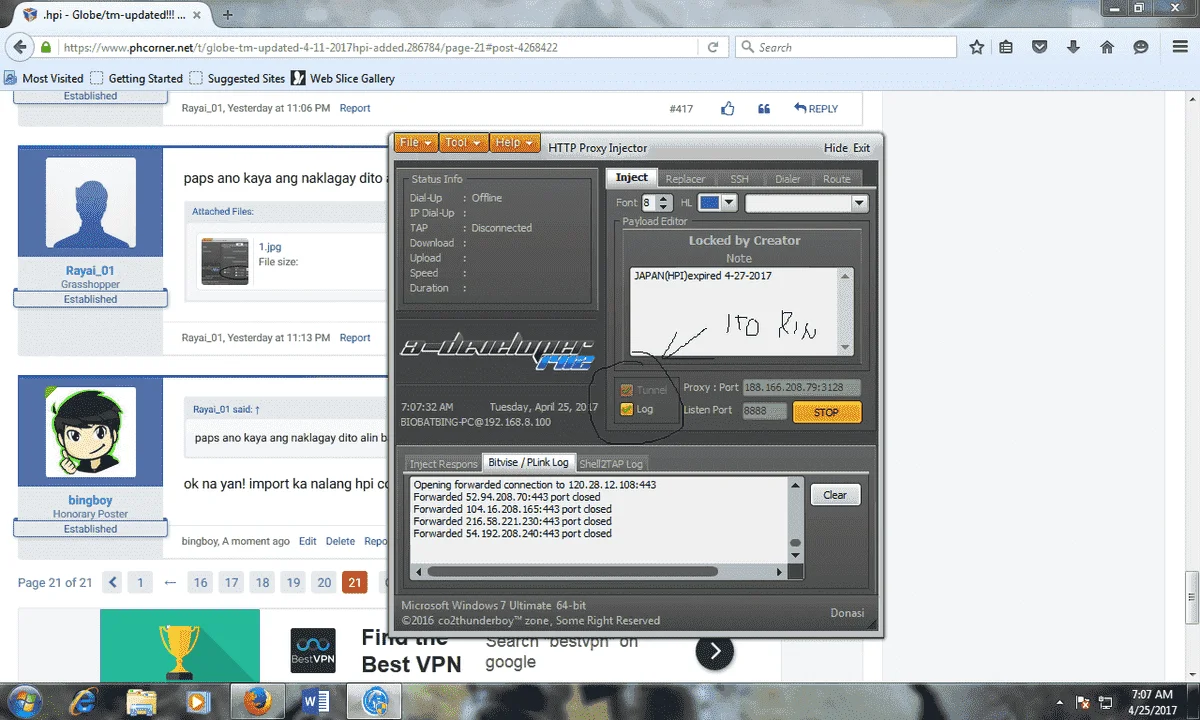Viewport: 1200px width, 720px height.
Task: Like post #417 with thumbs-up icon
Action: pos(728,108)
